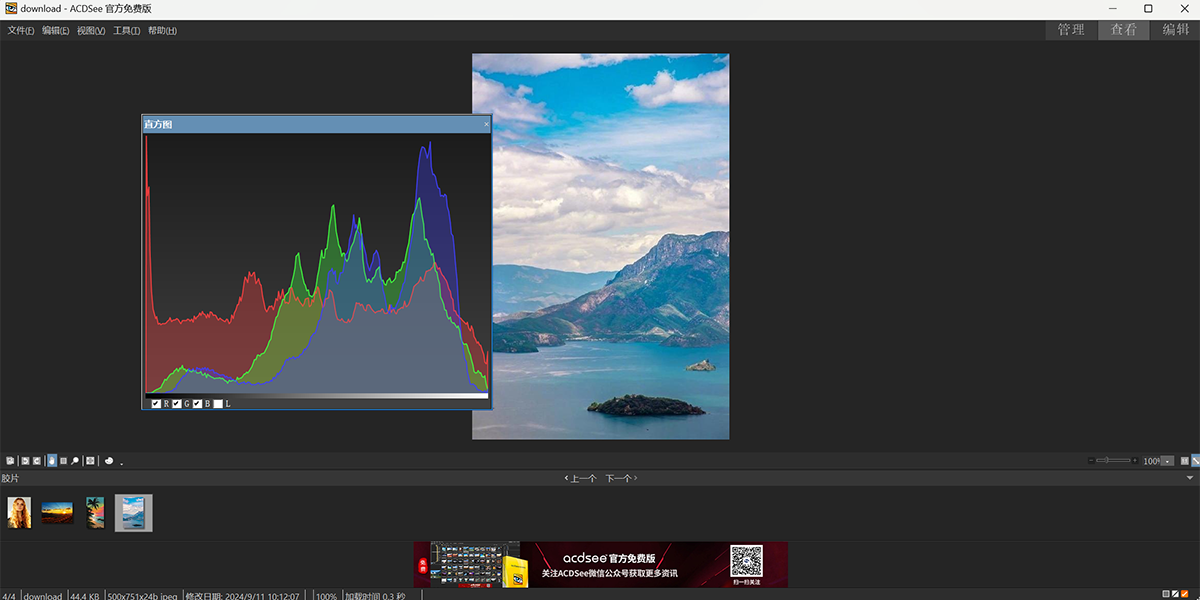Click the ACDSee advertisement banner

click(601, 565)
